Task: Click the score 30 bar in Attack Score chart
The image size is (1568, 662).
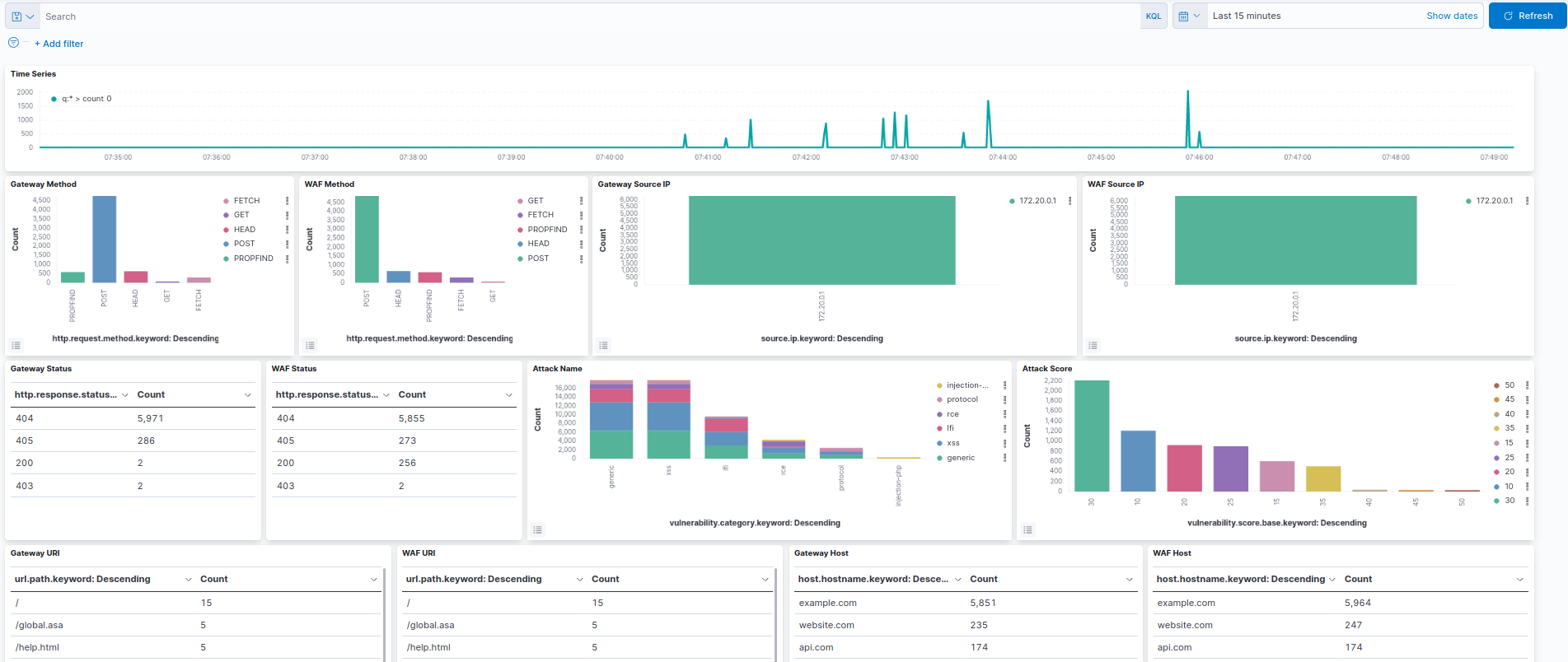Action: pos(1092,436)
